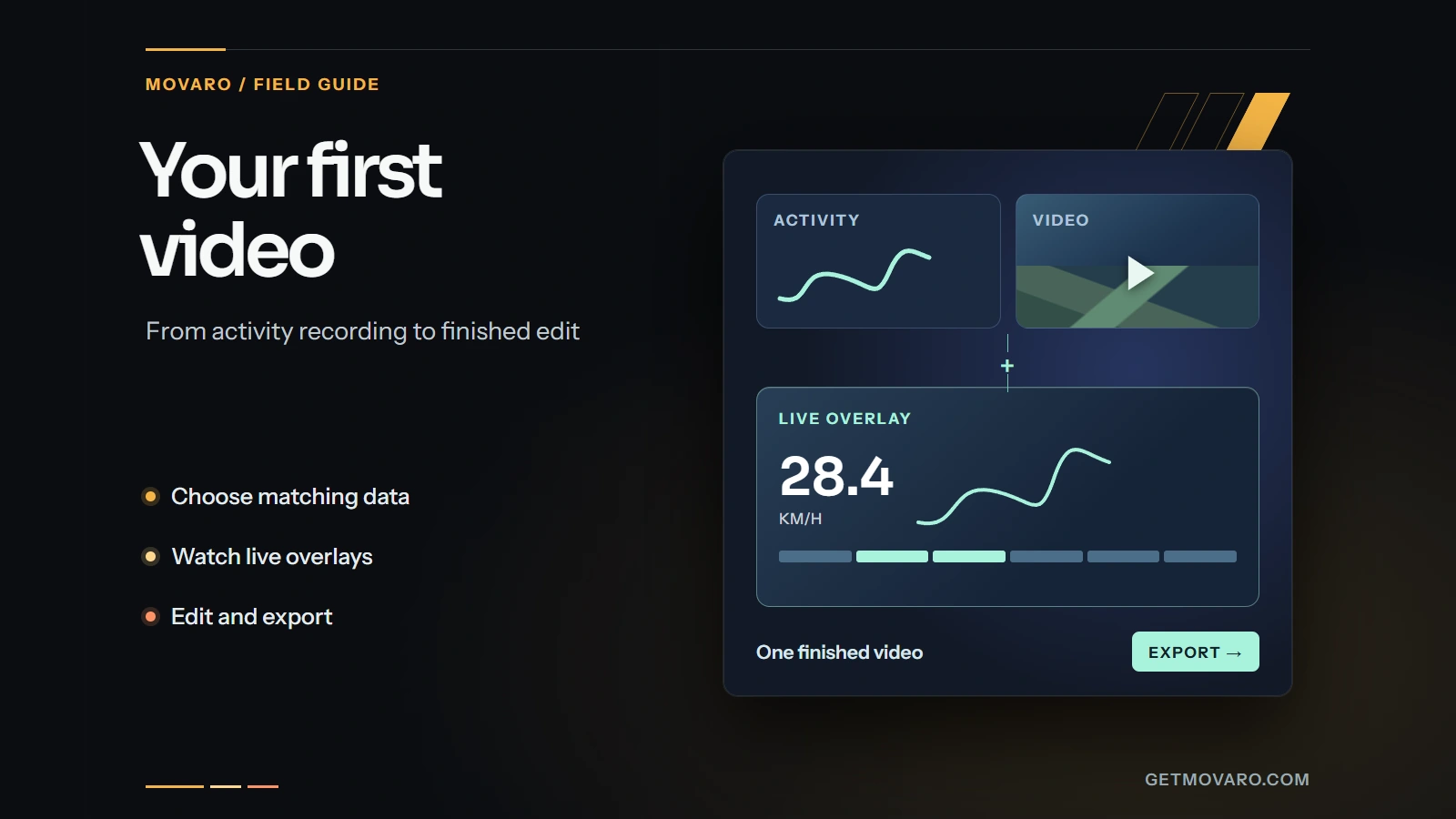
Task: Click the orange bullet beside Edit and export
Action: click(x=151, y=617)
